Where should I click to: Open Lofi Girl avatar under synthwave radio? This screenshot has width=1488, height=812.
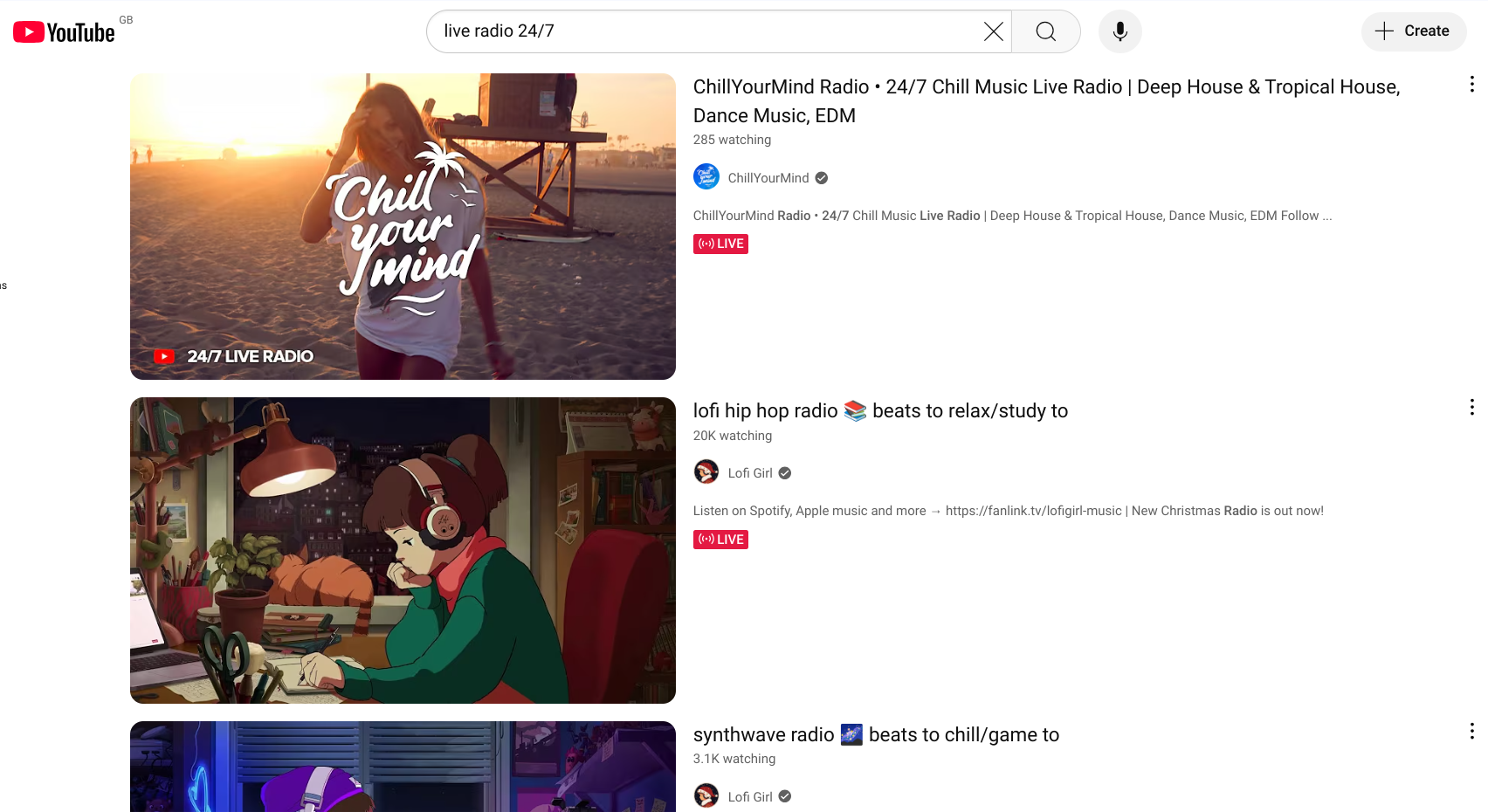pos(706,795)
